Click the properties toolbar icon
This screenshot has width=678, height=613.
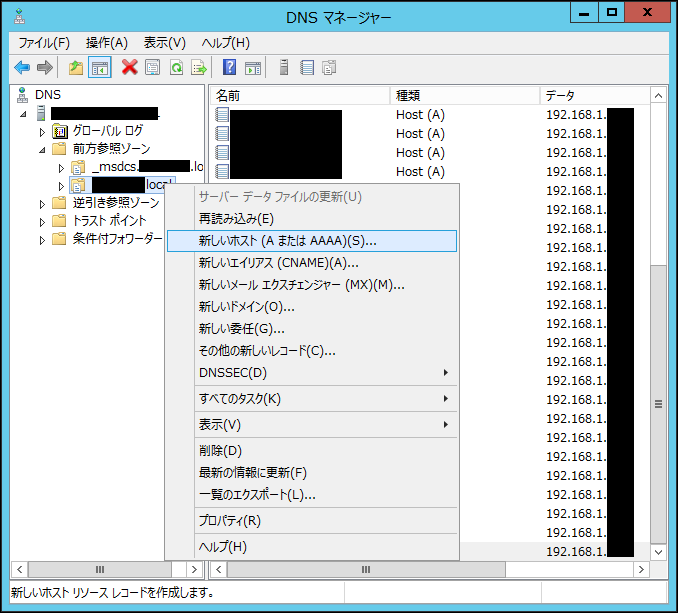(152, 68)
